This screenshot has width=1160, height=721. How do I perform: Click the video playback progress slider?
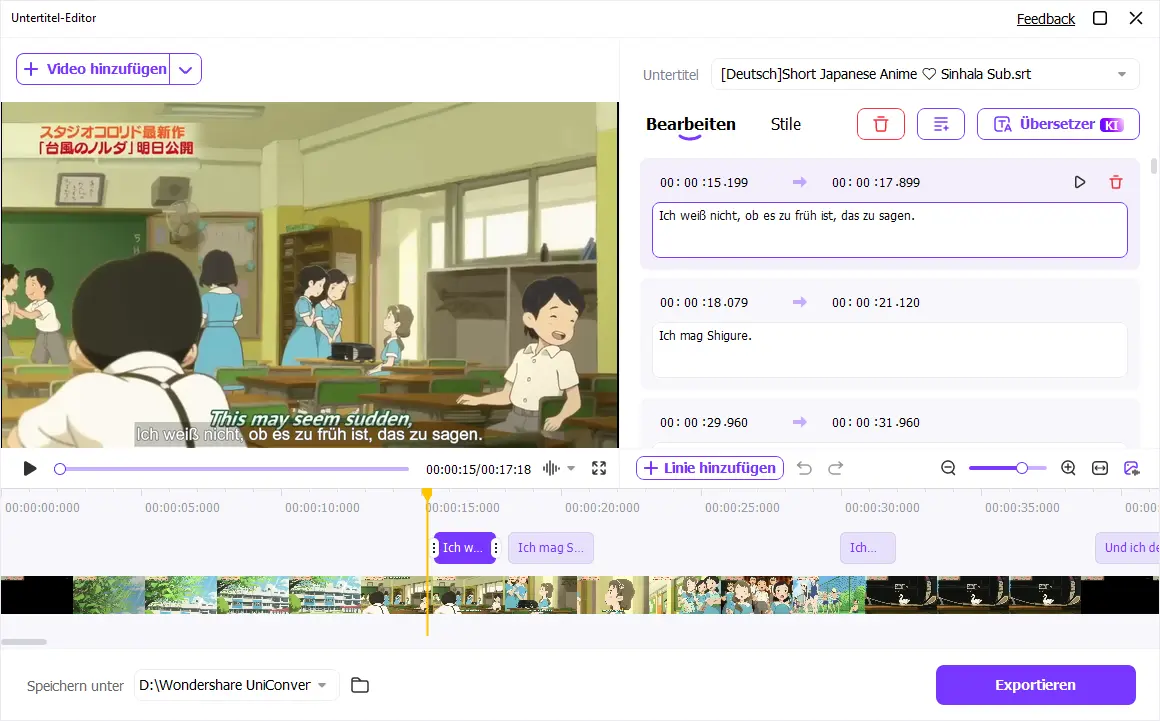[232, 469]
